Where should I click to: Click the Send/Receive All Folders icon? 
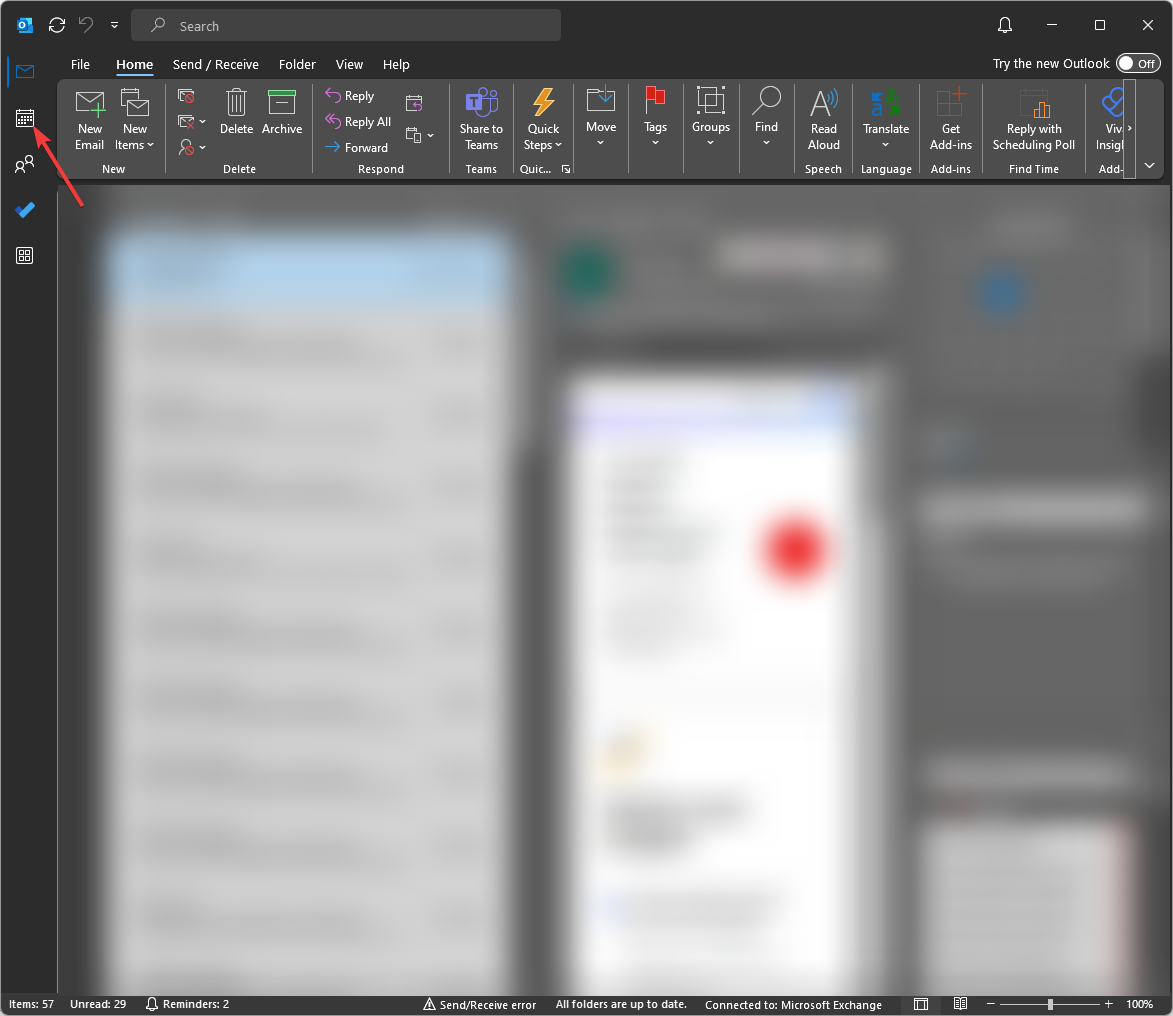click(57, 25)
